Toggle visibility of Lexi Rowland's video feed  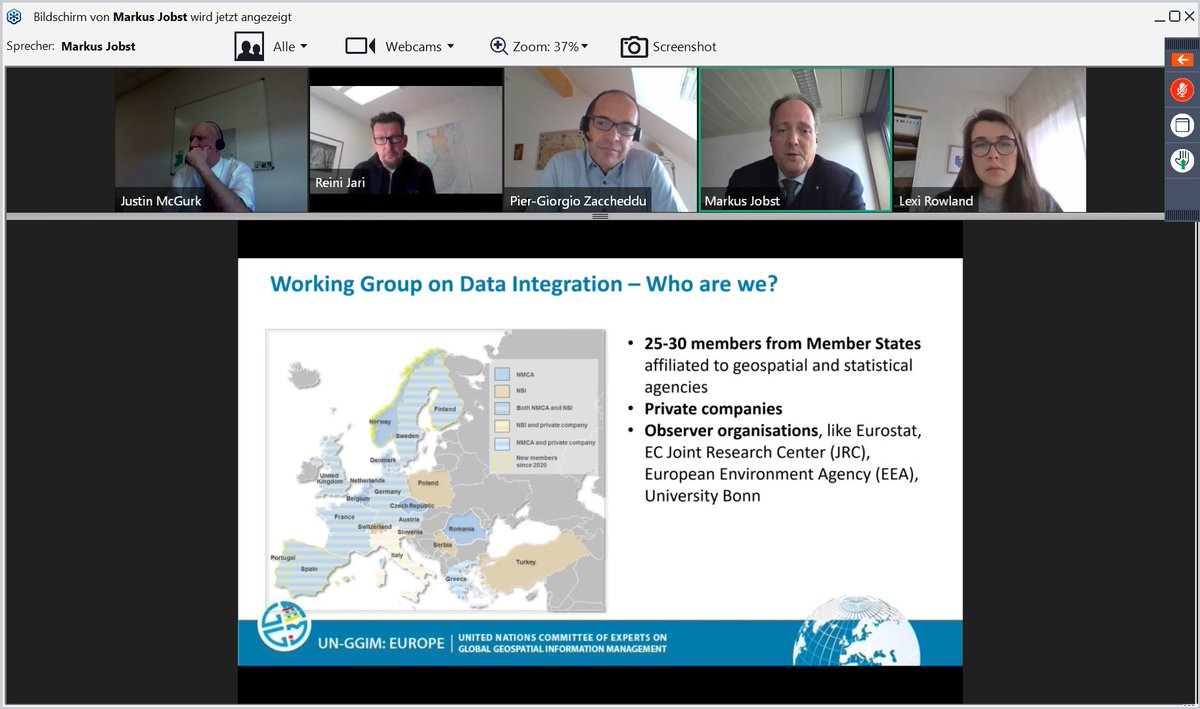(988, 139)
